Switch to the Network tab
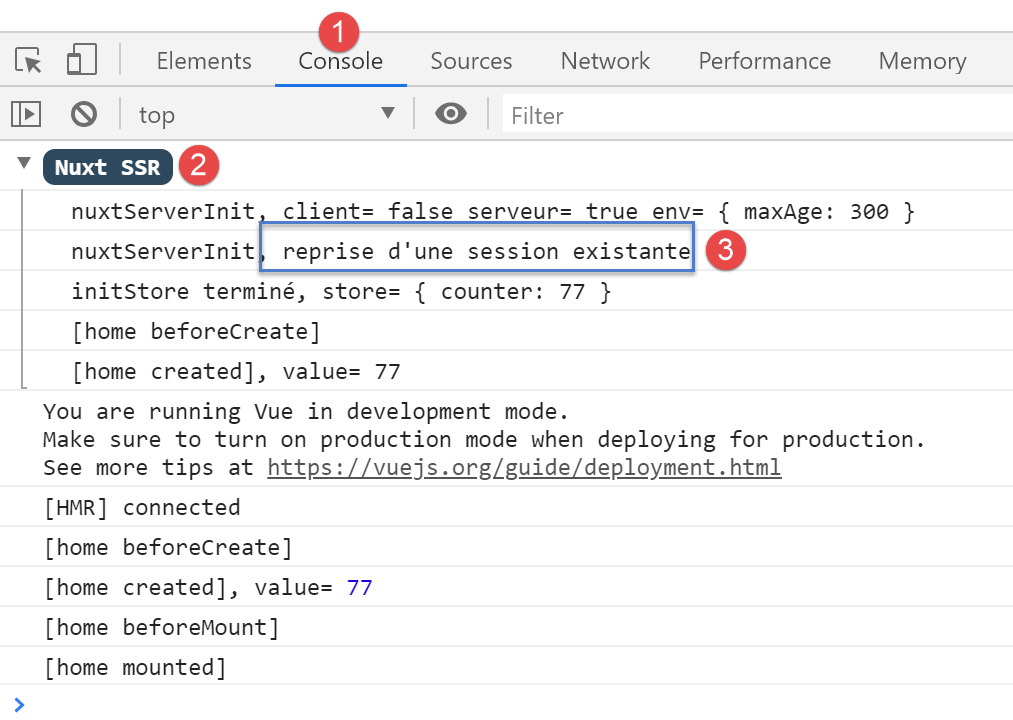Screen dimensions: 1013x720 click(x=605, y=61)
